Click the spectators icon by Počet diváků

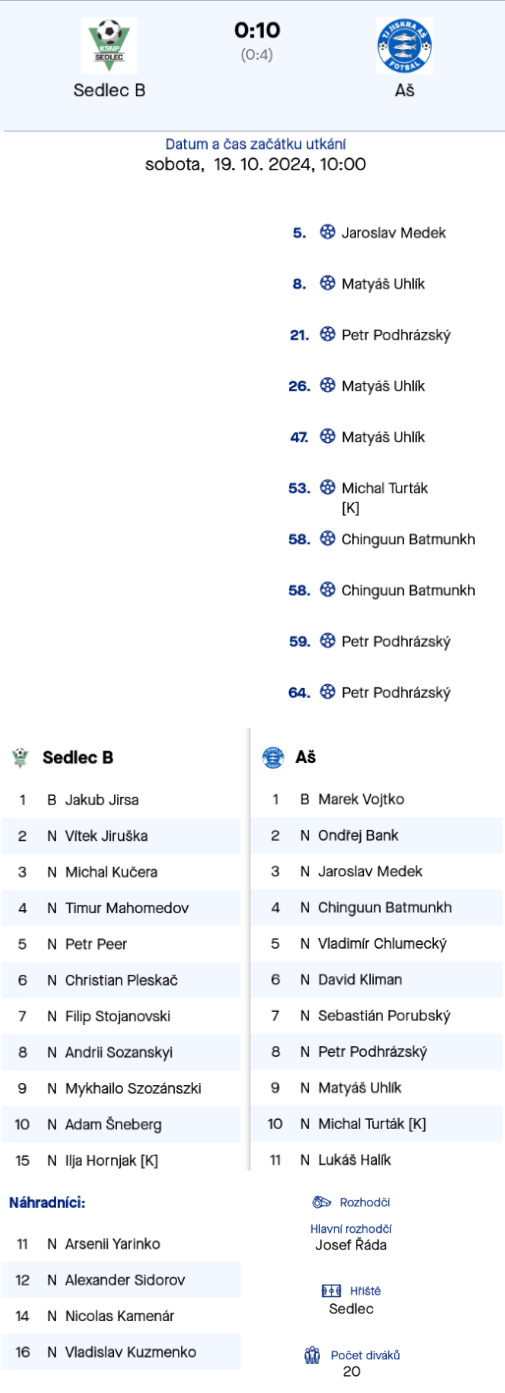point(311,1355)
